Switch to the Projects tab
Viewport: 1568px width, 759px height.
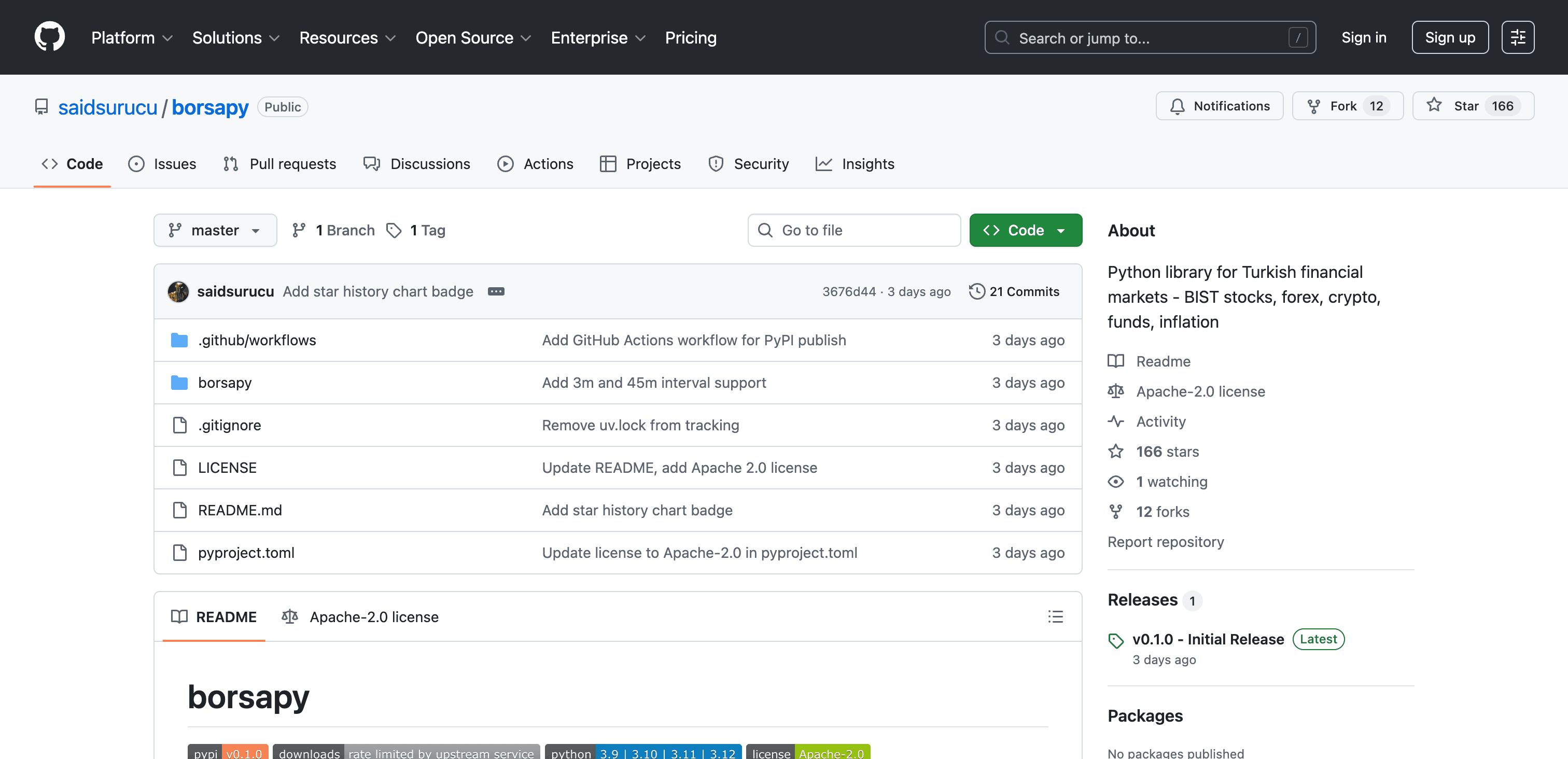click(640, 164)
